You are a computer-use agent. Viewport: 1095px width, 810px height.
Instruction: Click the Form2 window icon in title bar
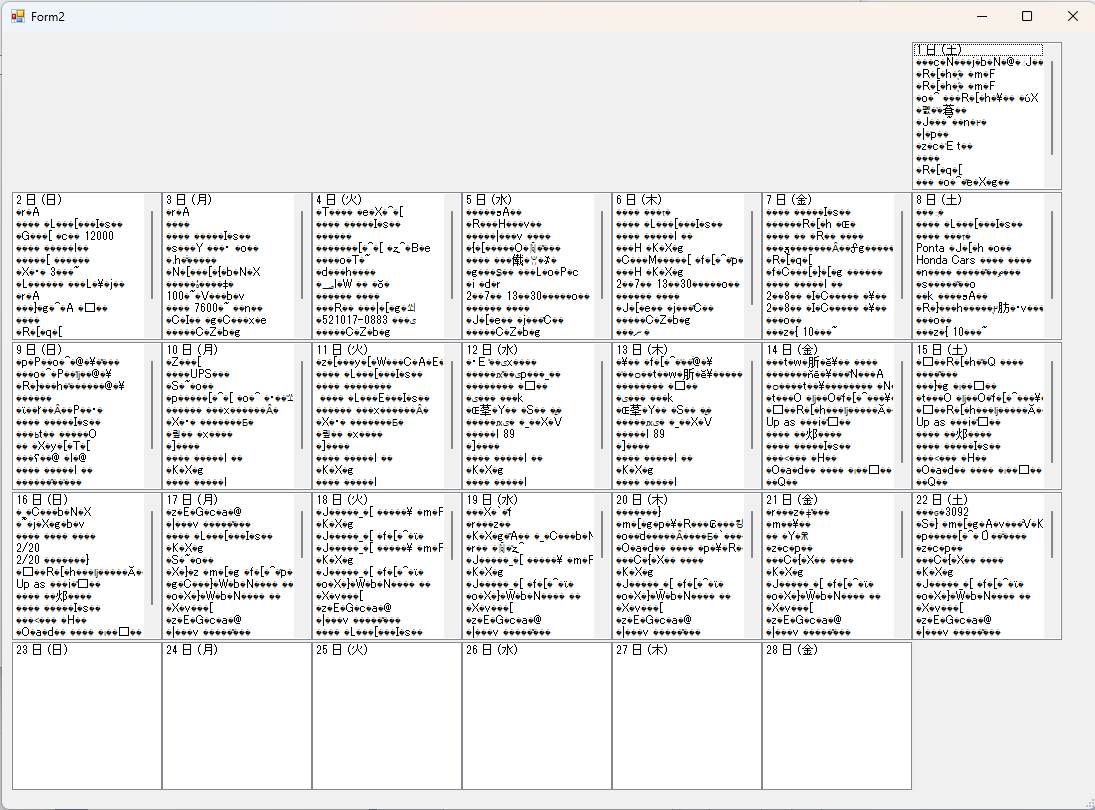click(x=17, y=17)
